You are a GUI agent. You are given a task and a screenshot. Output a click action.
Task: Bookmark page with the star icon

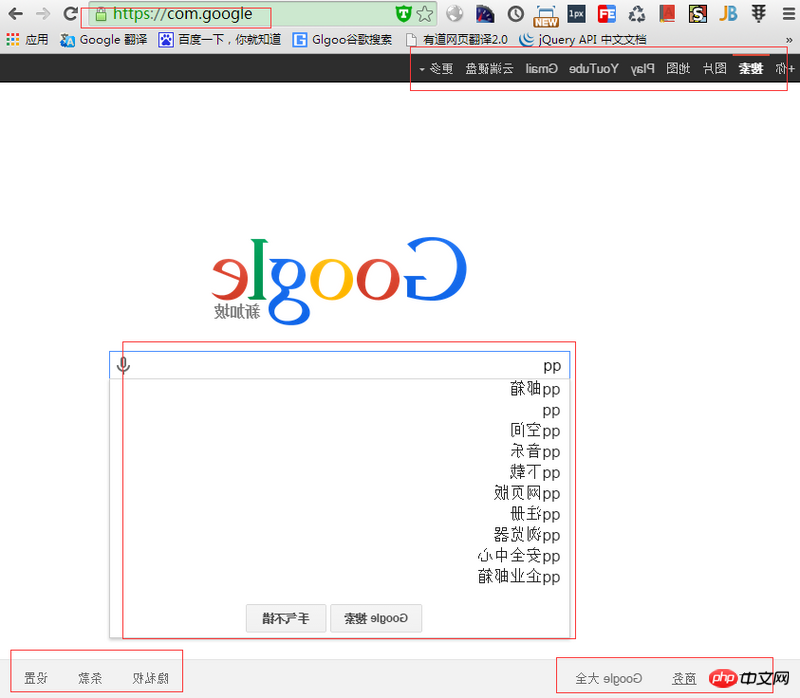(425, 14)
